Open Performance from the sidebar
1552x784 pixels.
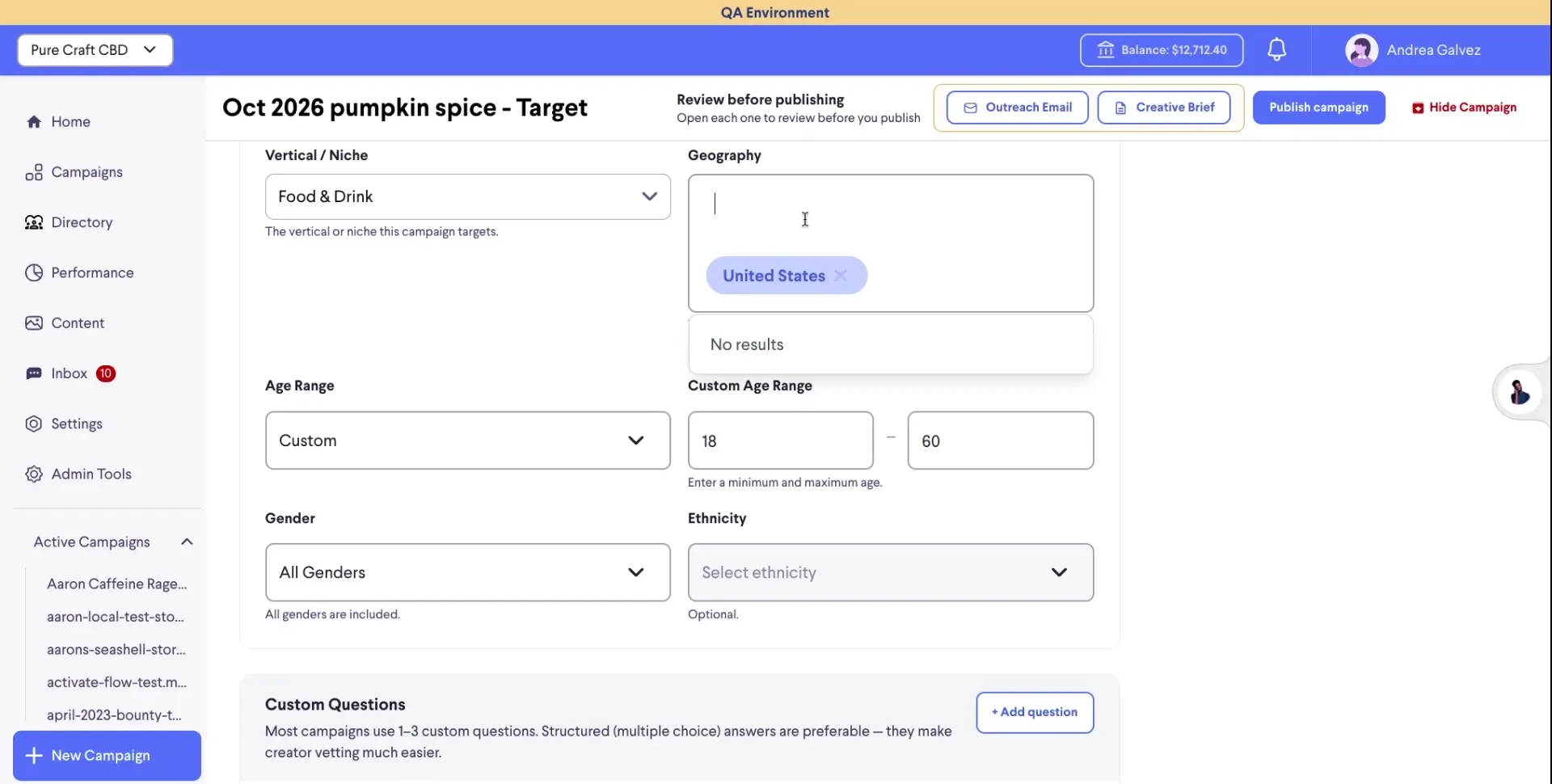tap(92, 272)
